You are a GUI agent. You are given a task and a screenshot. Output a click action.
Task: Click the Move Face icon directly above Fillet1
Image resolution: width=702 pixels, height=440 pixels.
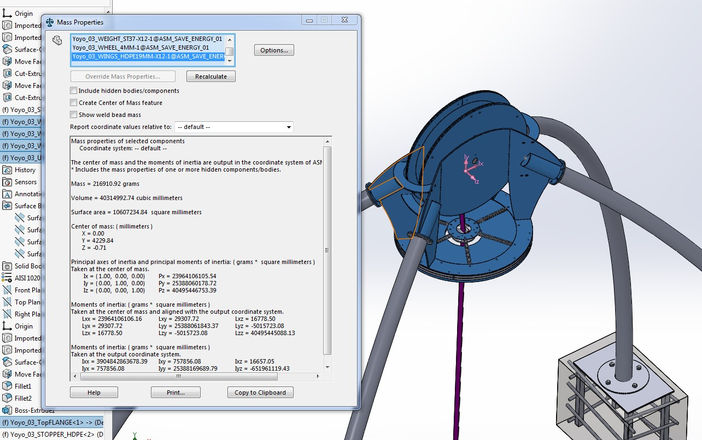tap(7, 374)
